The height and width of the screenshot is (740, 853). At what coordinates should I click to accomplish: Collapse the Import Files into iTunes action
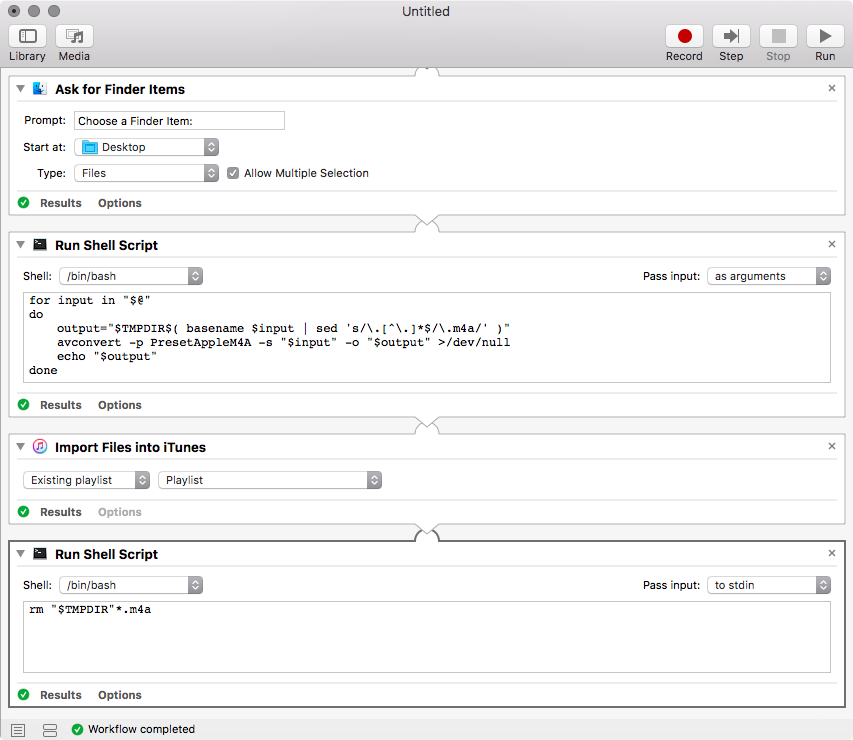tap(21, 447)
